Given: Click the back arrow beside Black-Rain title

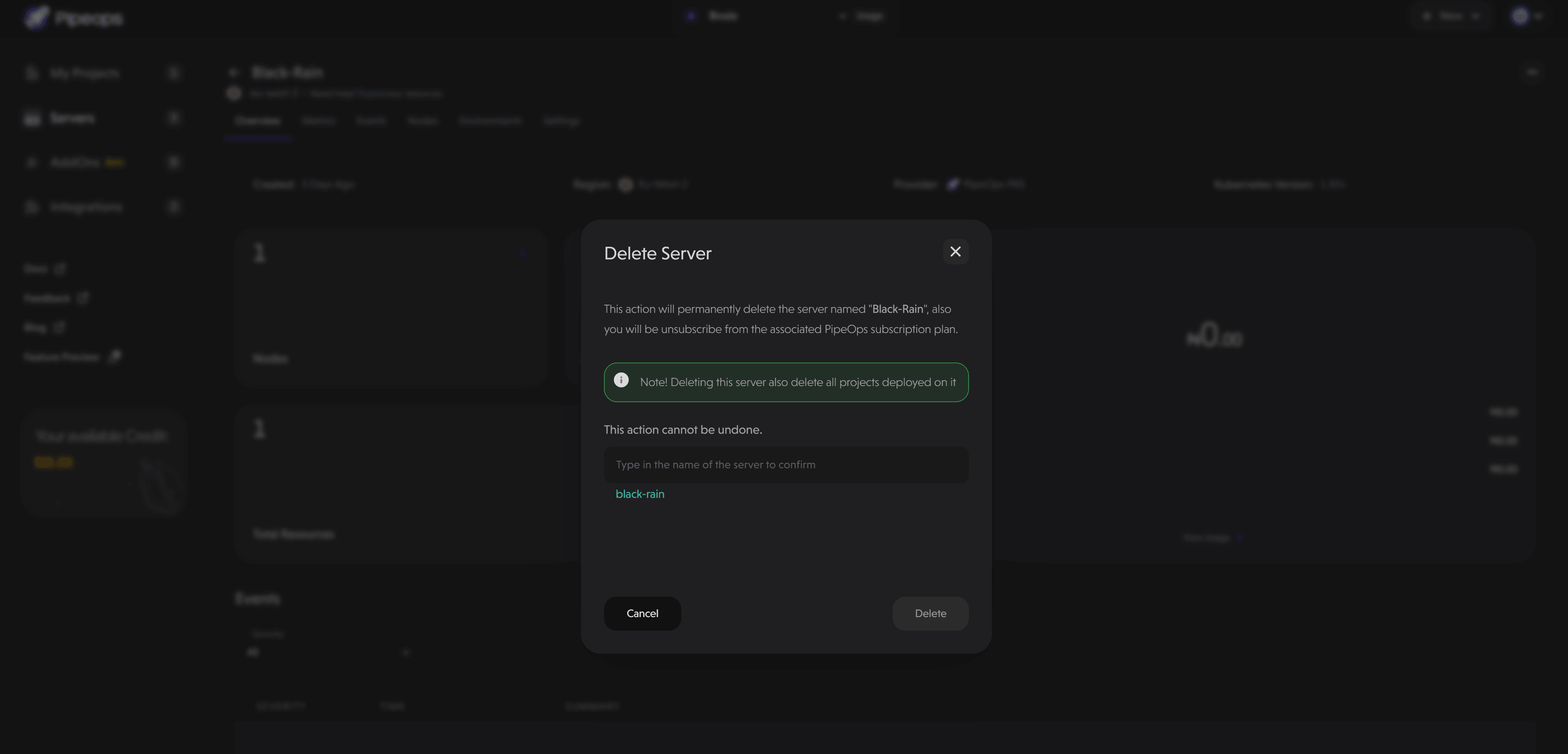Looking at the screenshot, I should click(x=234, y=72).
